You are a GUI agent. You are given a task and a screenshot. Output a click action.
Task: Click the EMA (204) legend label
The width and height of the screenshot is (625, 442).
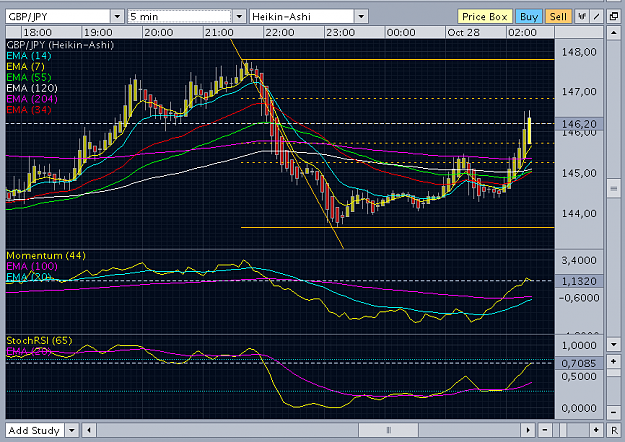point(32,99)
